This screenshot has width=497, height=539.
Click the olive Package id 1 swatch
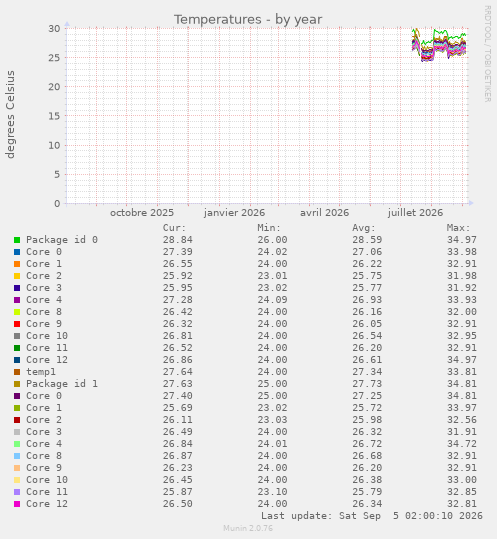(17, 384)
